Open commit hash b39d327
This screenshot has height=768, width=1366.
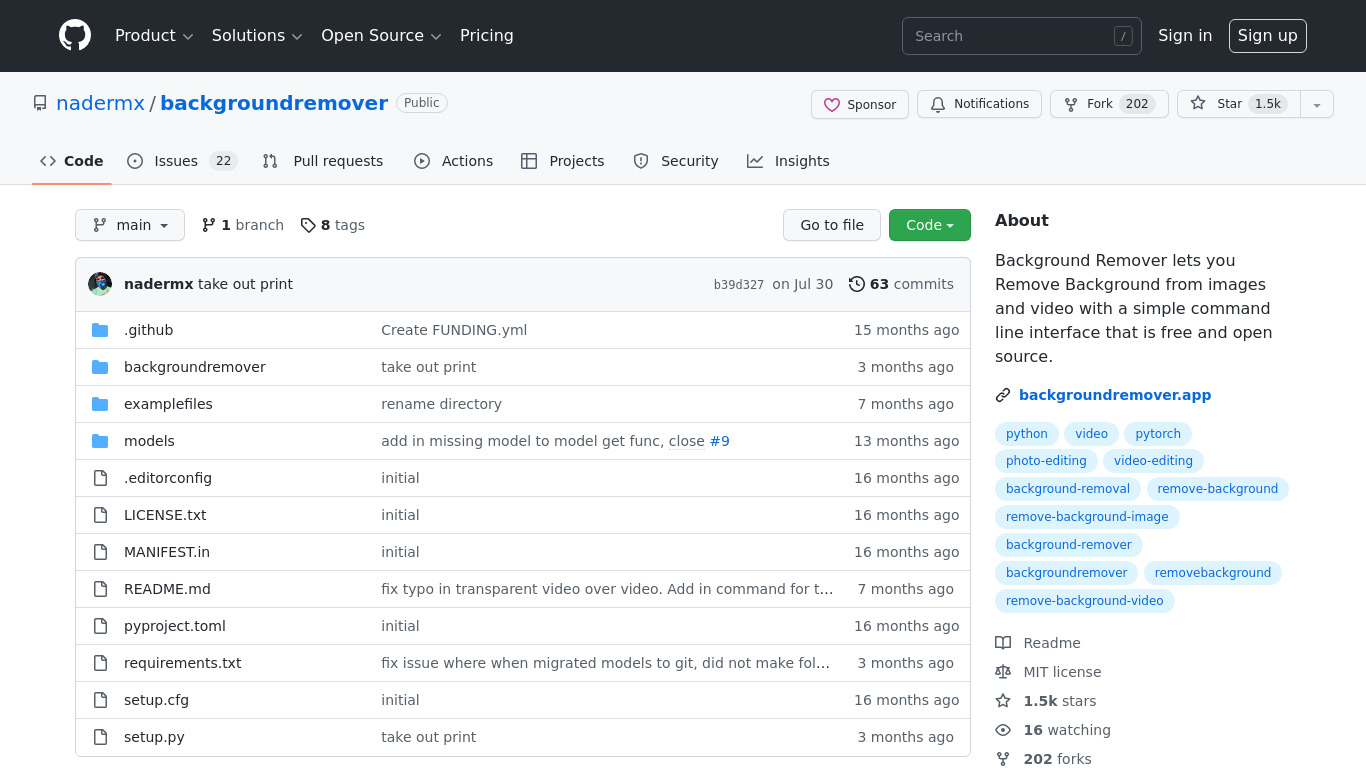[x=739, y=285]
